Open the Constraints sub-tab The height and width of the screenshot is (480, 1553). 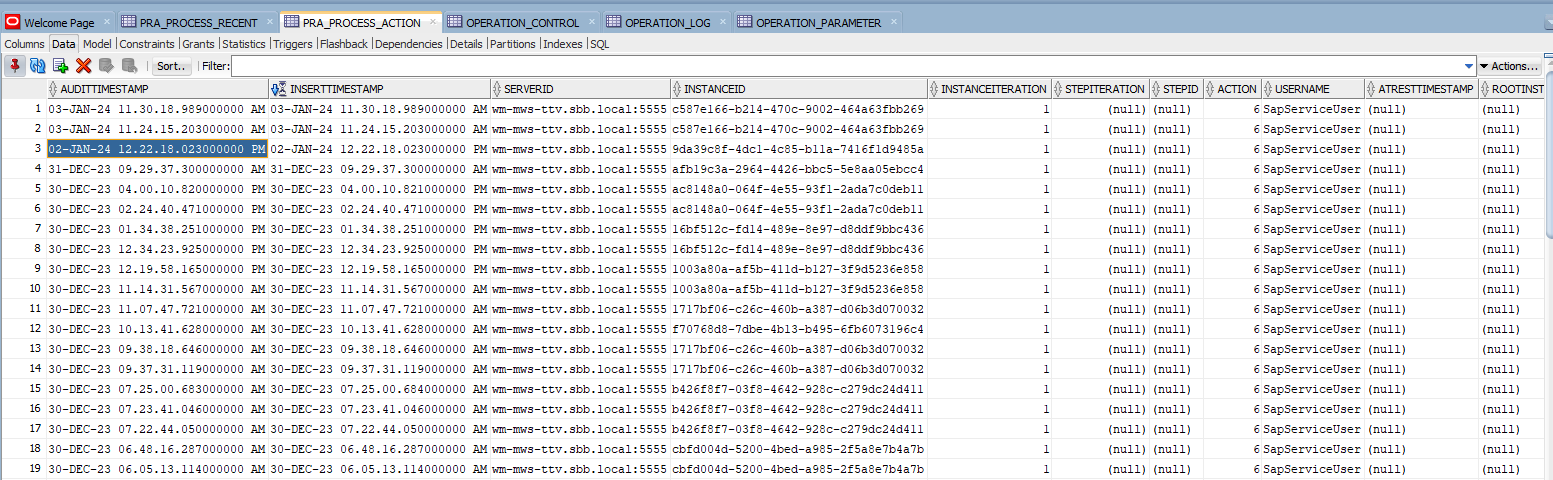(147, 44)
